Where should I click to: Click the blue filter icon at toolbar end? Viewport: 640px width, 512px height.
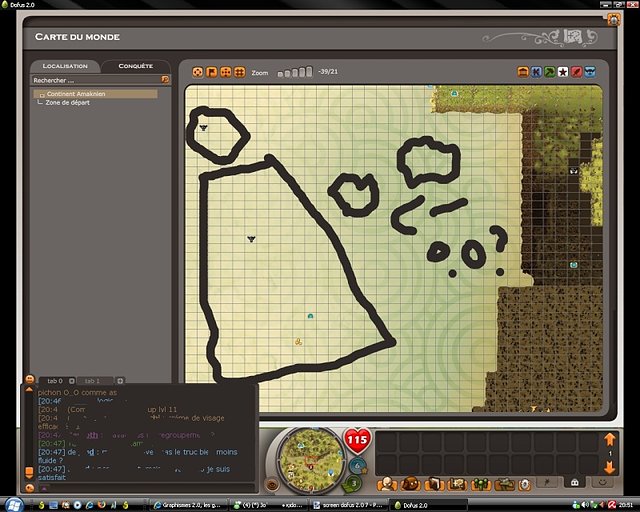point(590,72)
